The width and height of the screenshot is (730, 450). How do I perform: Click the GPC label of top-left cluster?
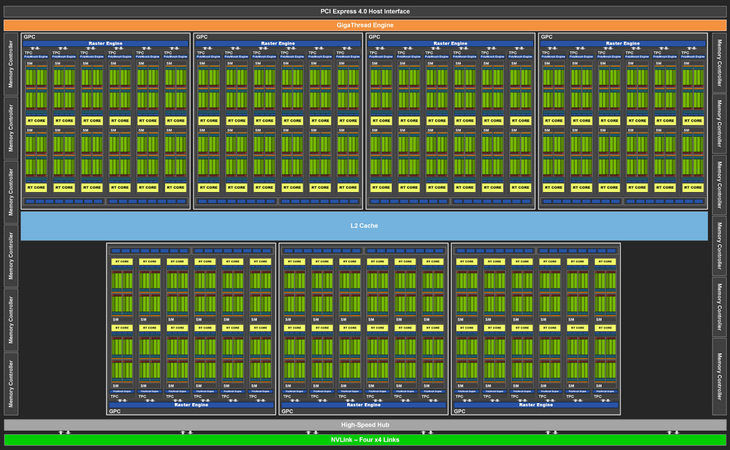(30, 37)
